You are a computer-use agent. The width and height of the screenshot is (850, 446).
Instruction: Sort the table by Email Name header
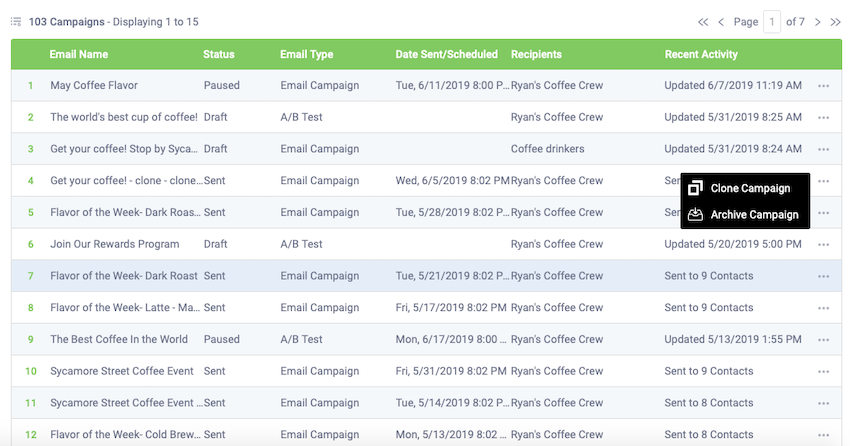click(79, 54)
